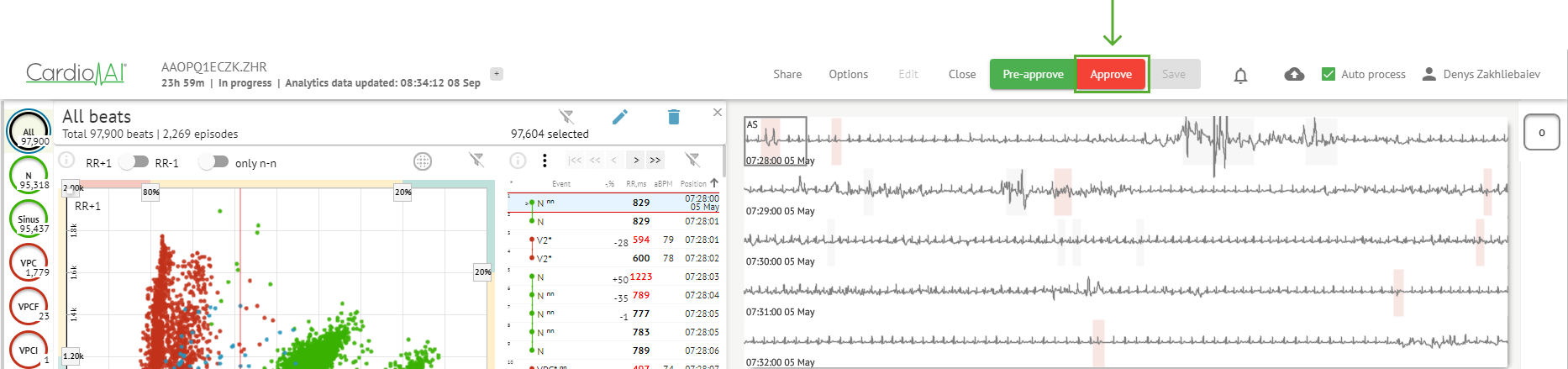The image size is (1568, 369).
Task: Select the V2 beat row with RR 594
Action: click(x=613, y=240)
